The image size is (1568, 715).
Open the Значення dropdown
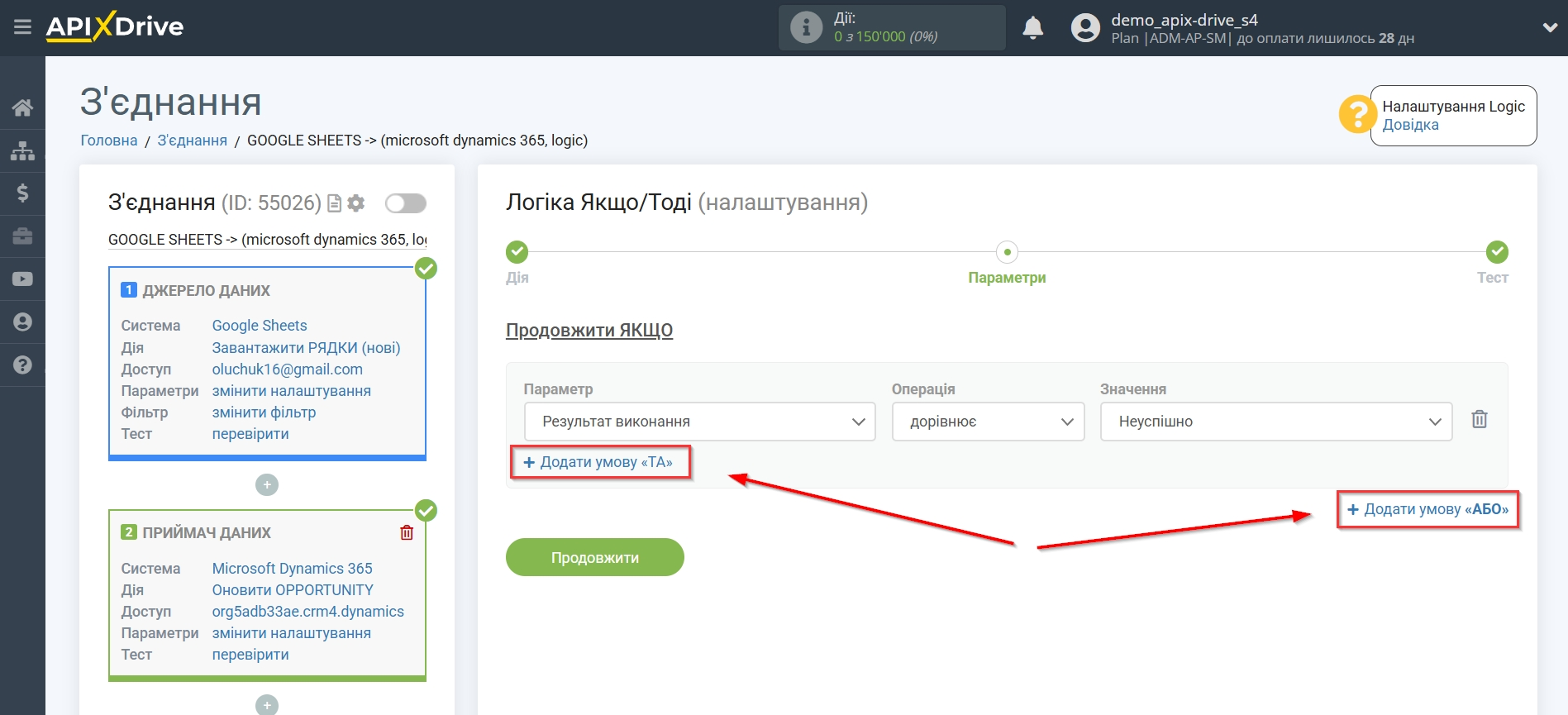1275,422
